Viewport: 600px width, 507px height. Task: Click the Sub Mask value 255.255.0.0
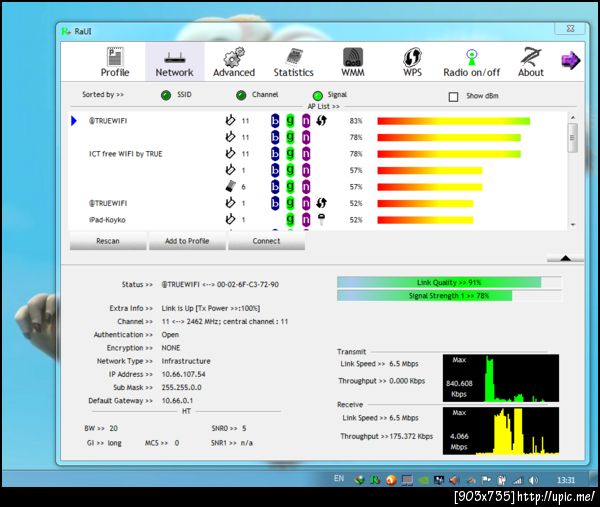tap(181, 387)
